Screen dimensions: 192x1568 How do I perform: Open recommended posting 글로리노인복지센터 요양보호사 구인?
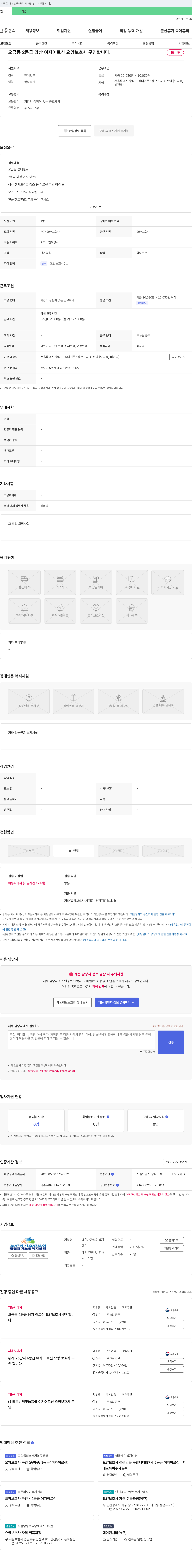30,1499
